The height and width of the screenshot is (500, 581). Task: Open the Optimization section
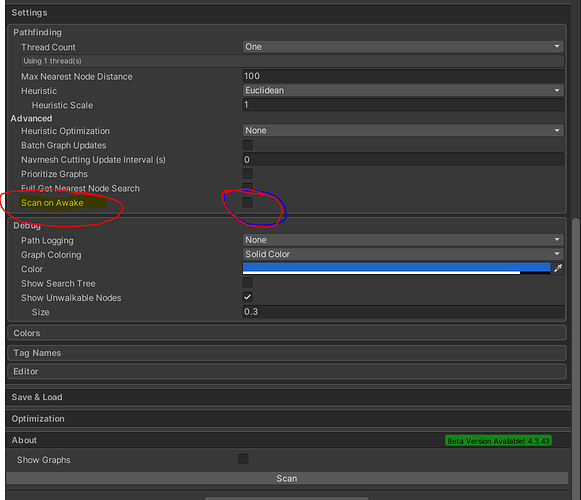288,418
